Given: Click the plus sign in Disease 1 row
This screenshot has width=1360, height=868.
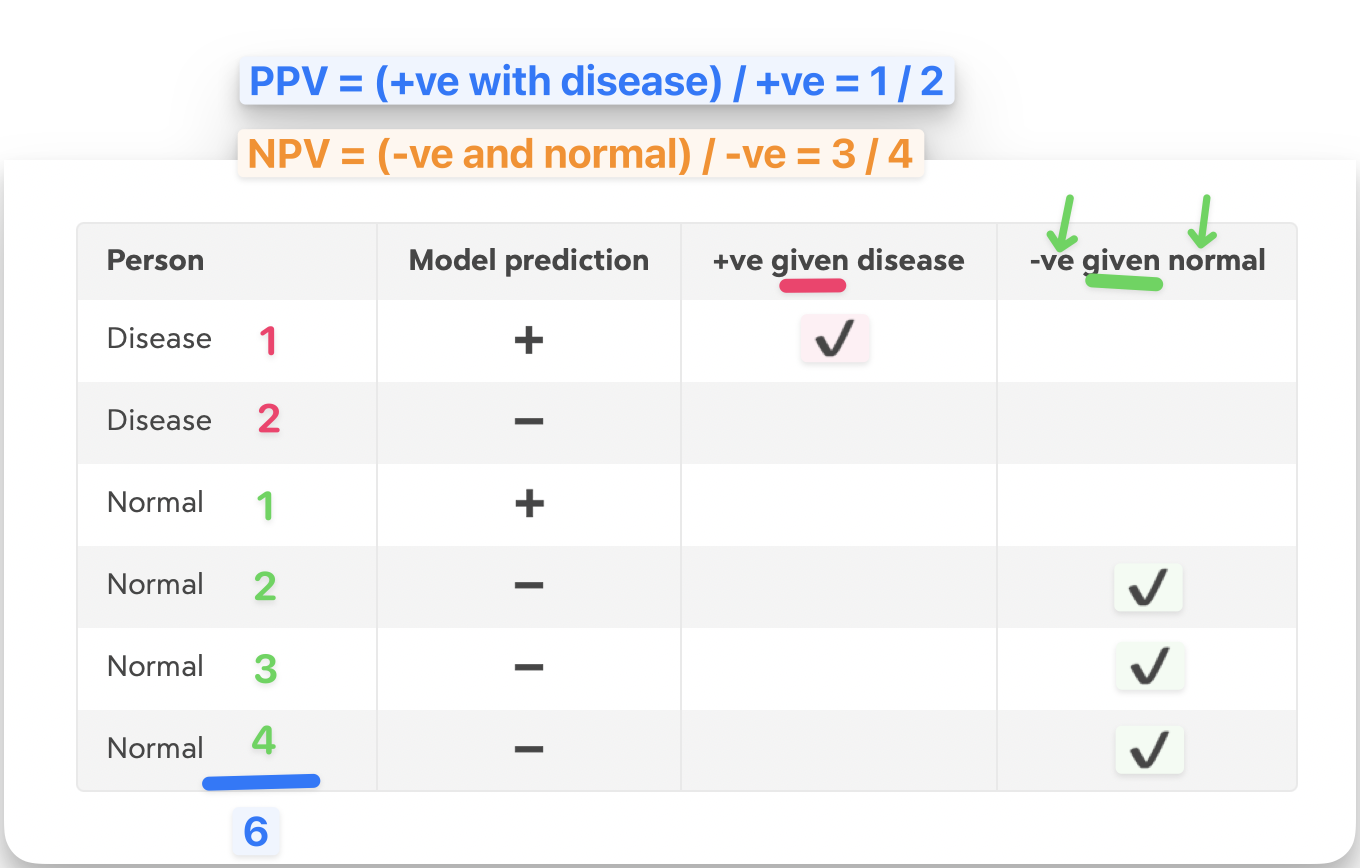Looking at the screenshot, I should (x=528, y=341).
